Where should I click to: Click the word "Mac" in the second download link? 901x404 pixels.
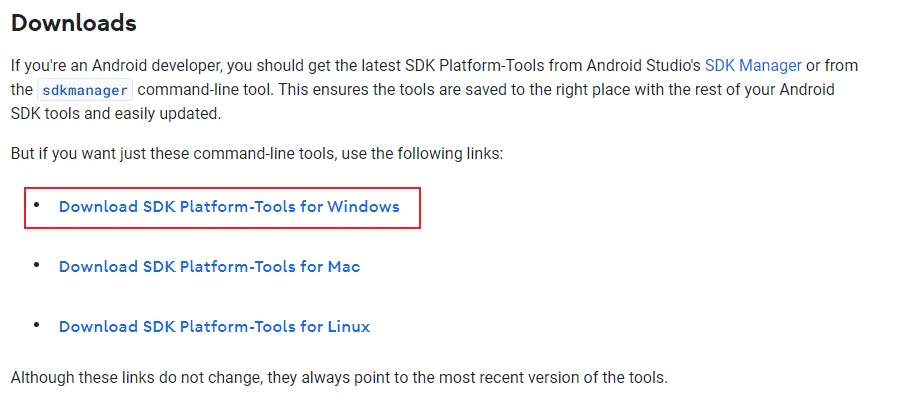(x=344, y=267)
